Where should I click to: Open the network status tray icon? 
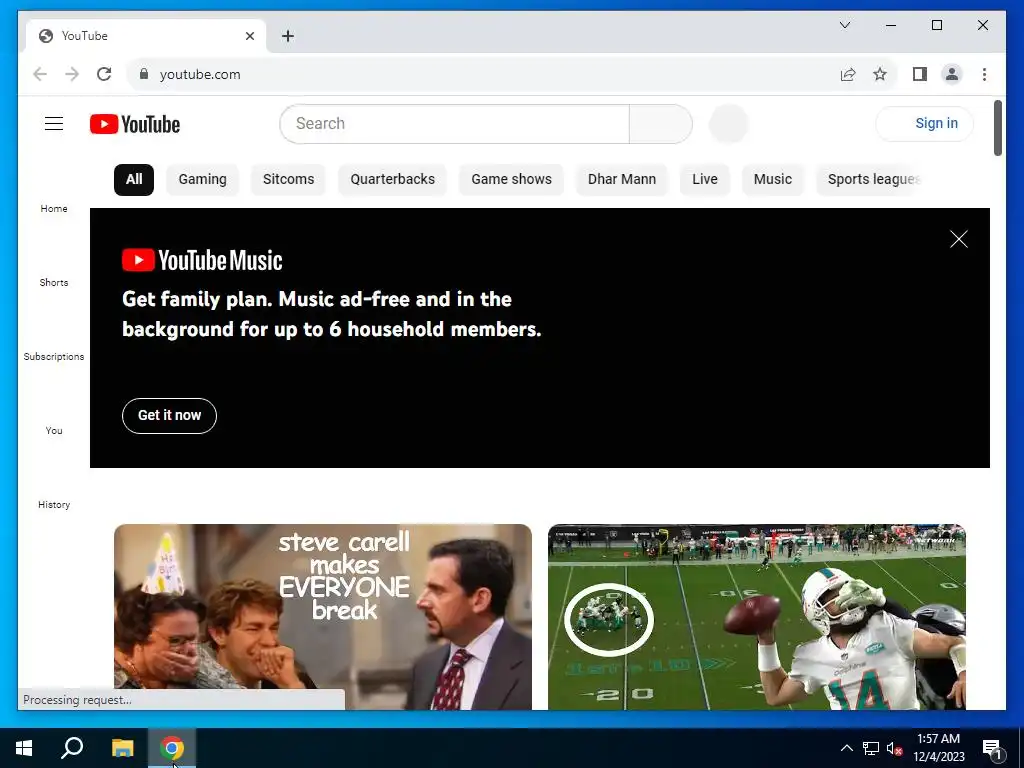click(871, 748)
